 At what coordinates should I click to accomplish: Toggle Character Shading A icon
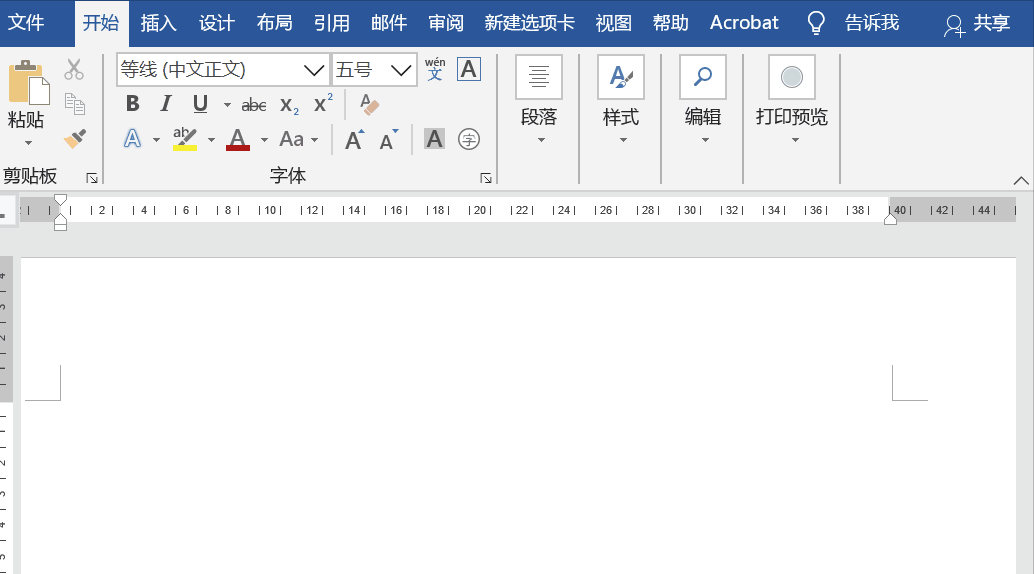[434, 139]
